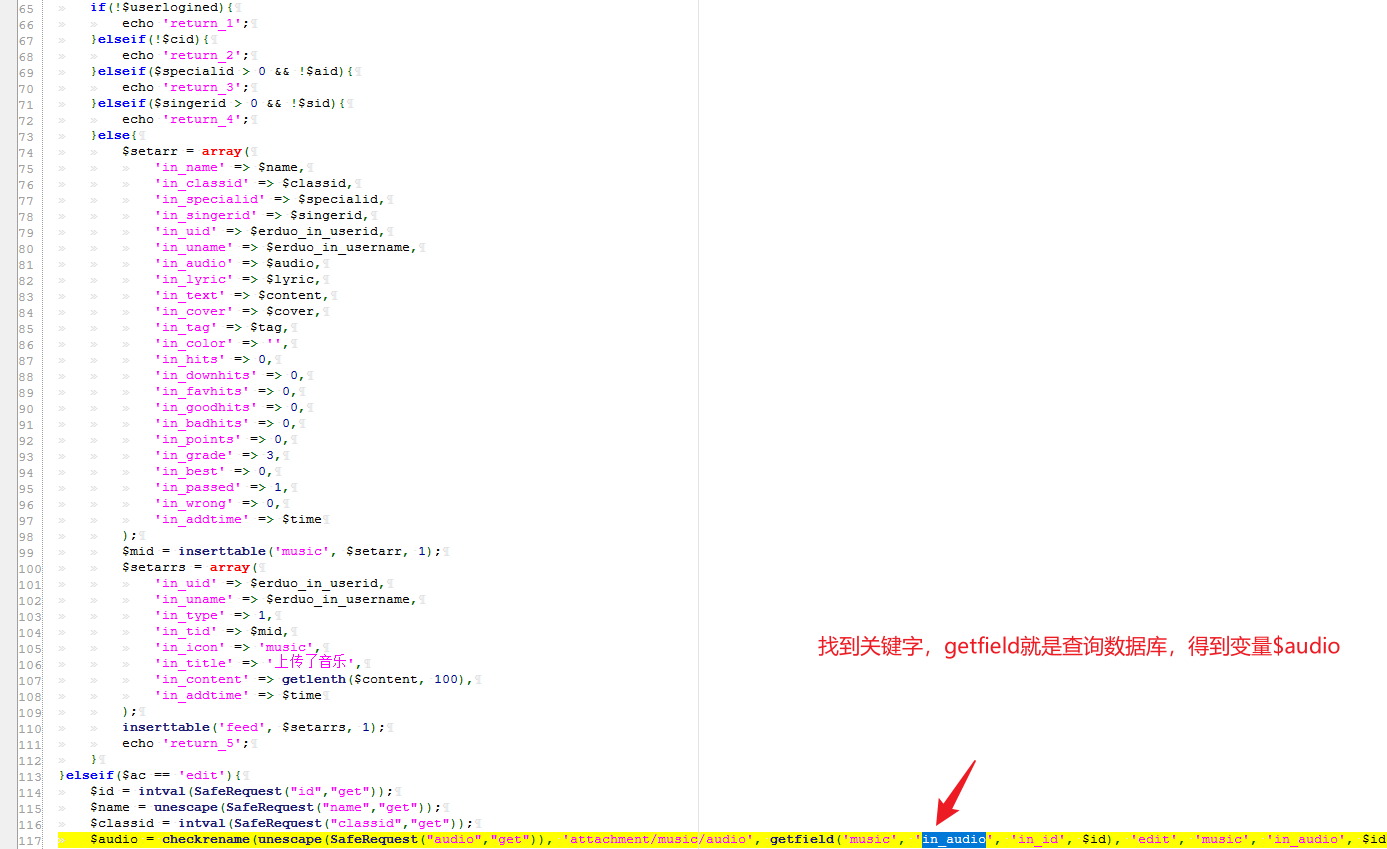The width and height of the screenshot is (1387, 849).
Task: Click line number 65 in the gutter
Action: [x=29, y=7]
